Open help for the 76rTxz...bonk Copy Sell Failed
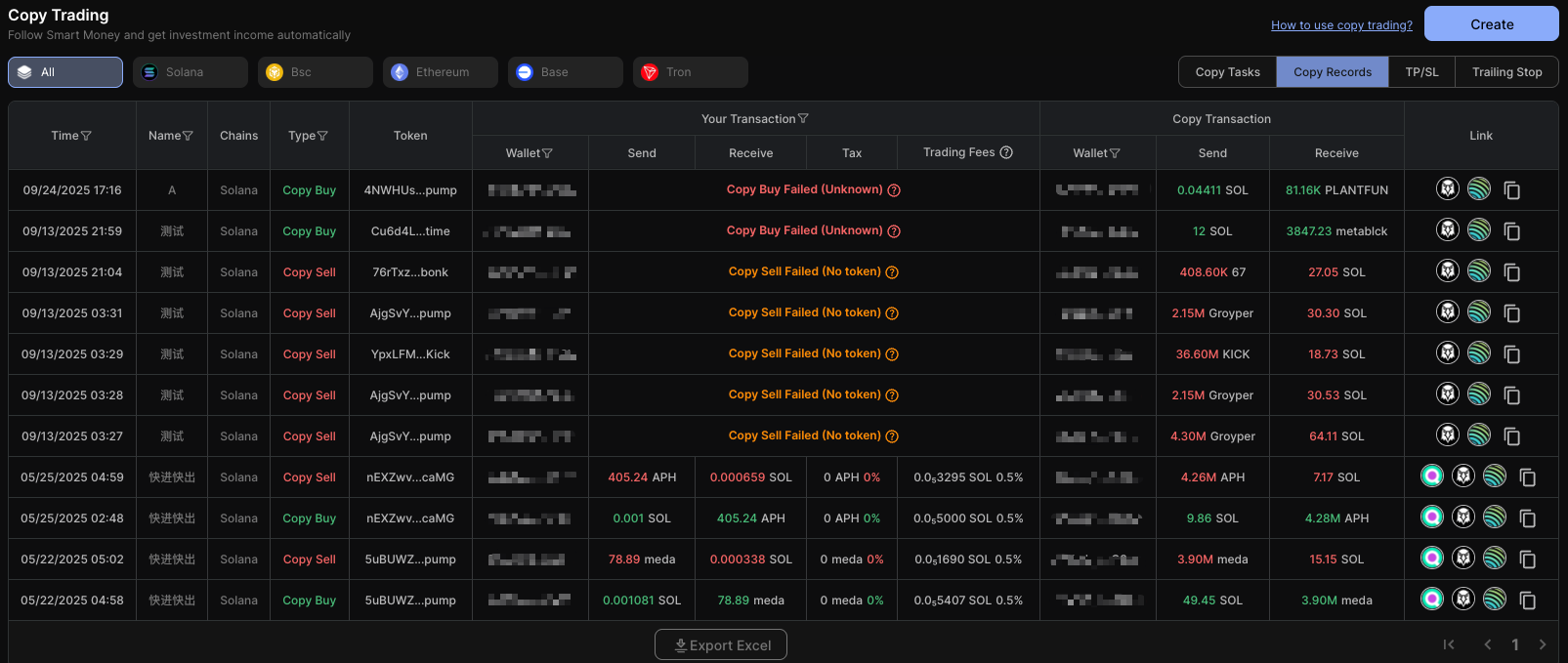The width and height of the screenshot is (1568, 663). click(x=892, y=272)
